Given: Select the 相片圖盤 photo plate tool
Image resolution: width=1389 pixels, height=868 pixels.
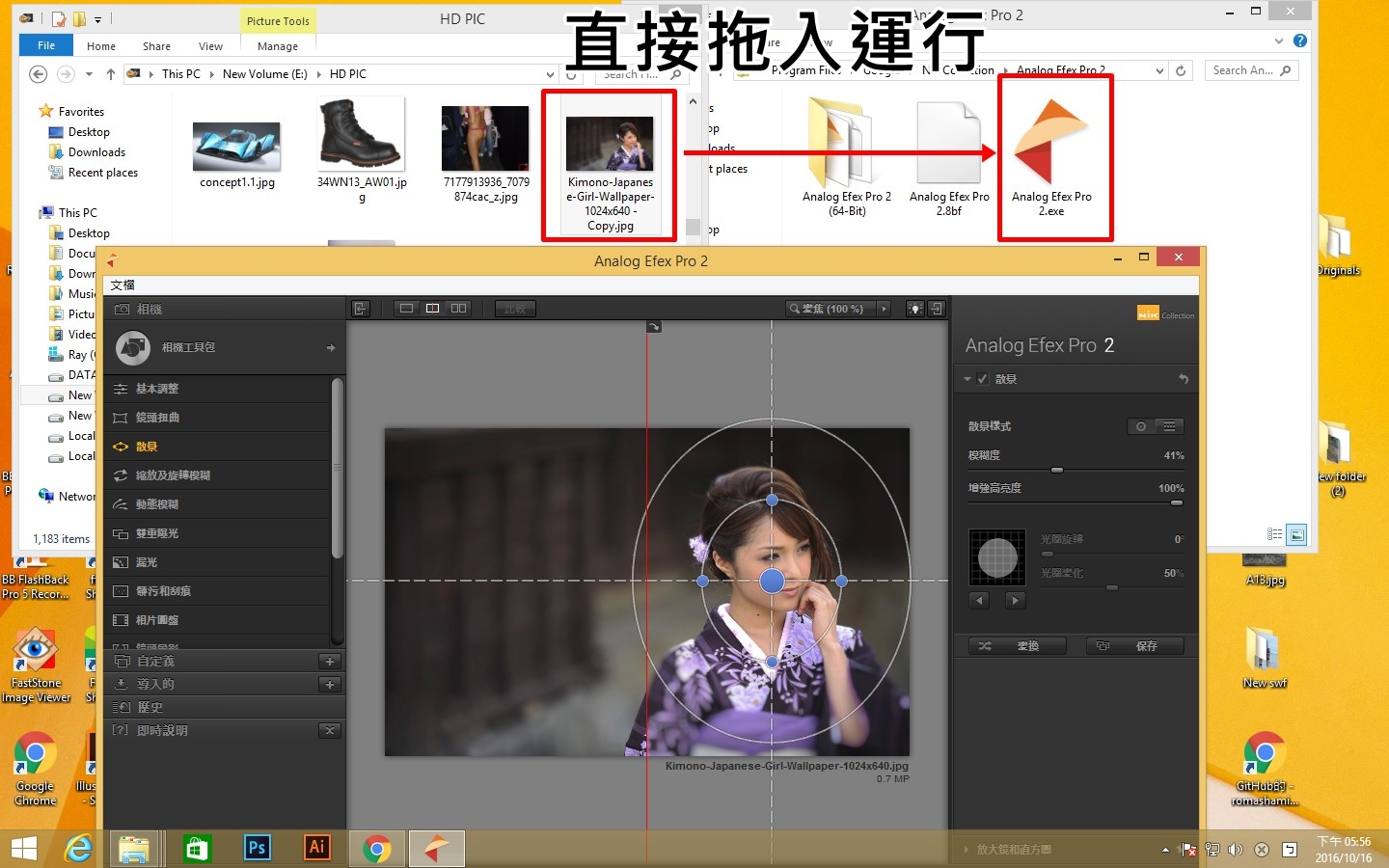Looking at the screenshot, I should click(x=217, y=620).
